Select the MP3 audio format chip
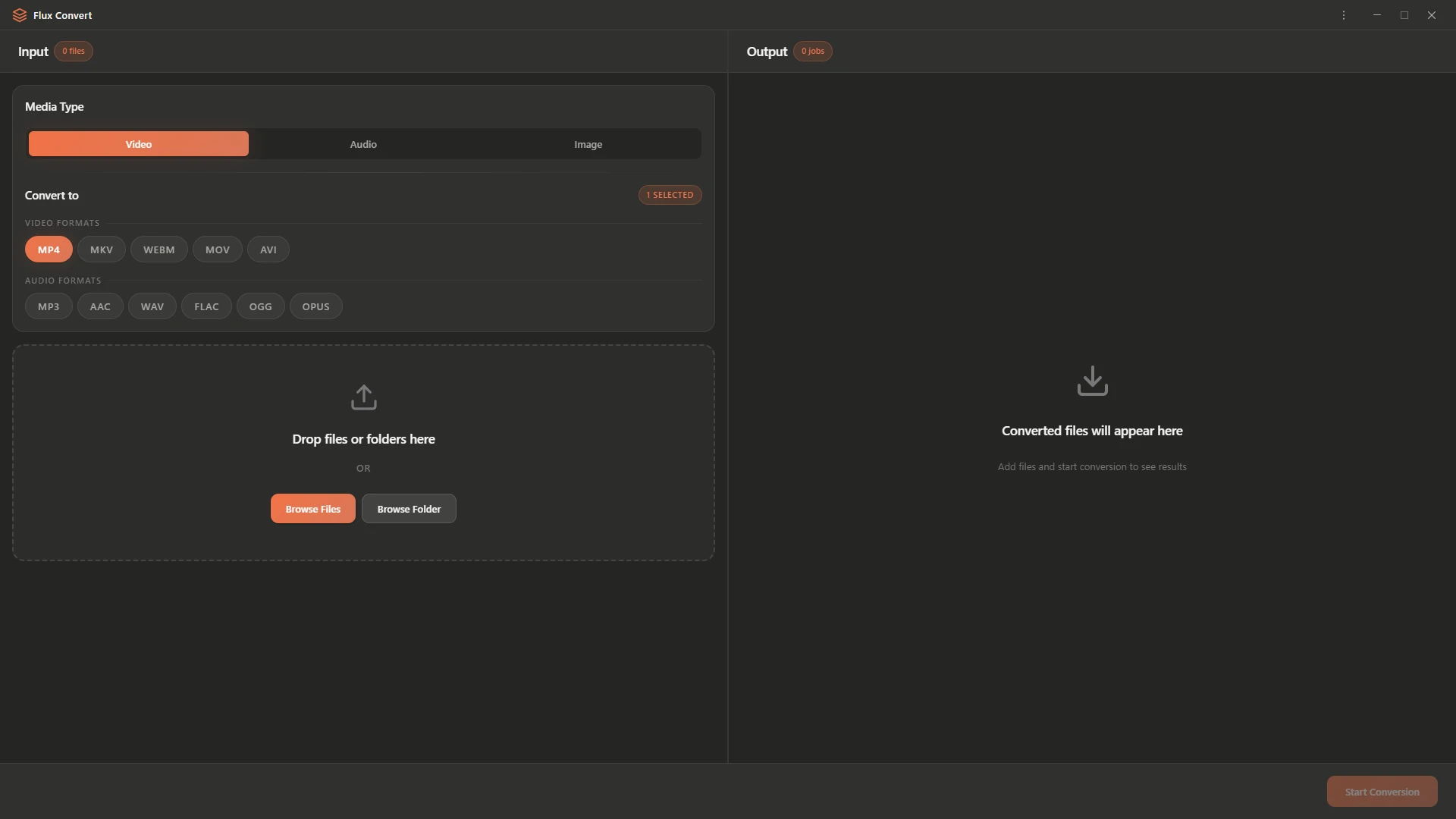Viewport: 1456px width, 819px height. coord(48,306)
